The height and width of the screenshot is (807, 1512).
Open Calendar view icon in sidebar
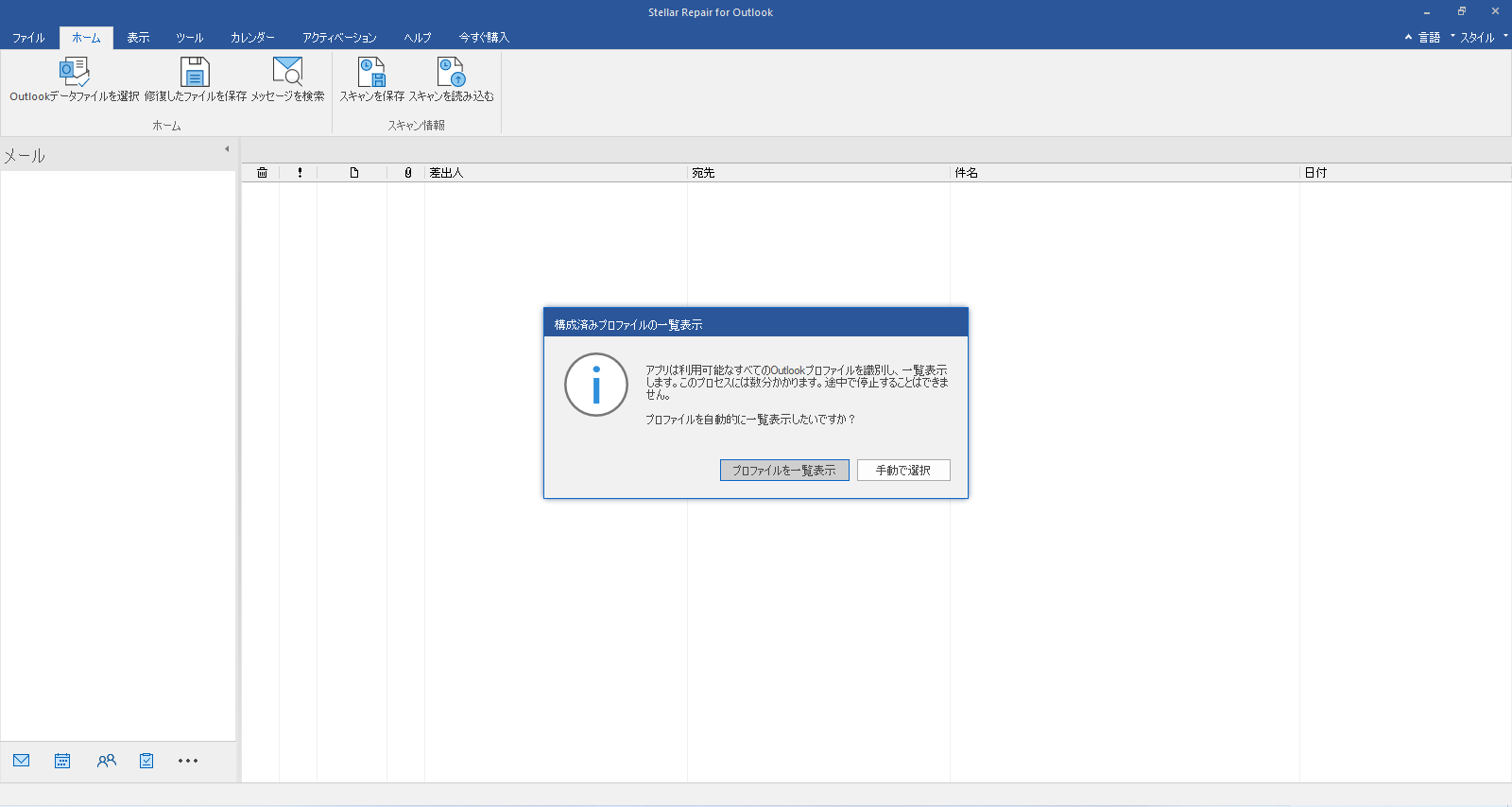tap(62, 761)
